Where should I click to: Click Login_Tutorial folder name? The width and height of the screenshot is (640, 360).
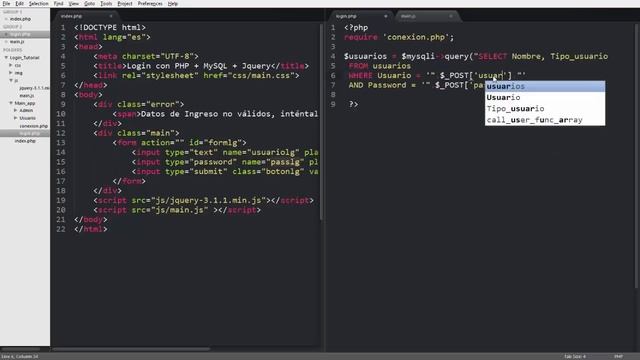tap(24, 58)
